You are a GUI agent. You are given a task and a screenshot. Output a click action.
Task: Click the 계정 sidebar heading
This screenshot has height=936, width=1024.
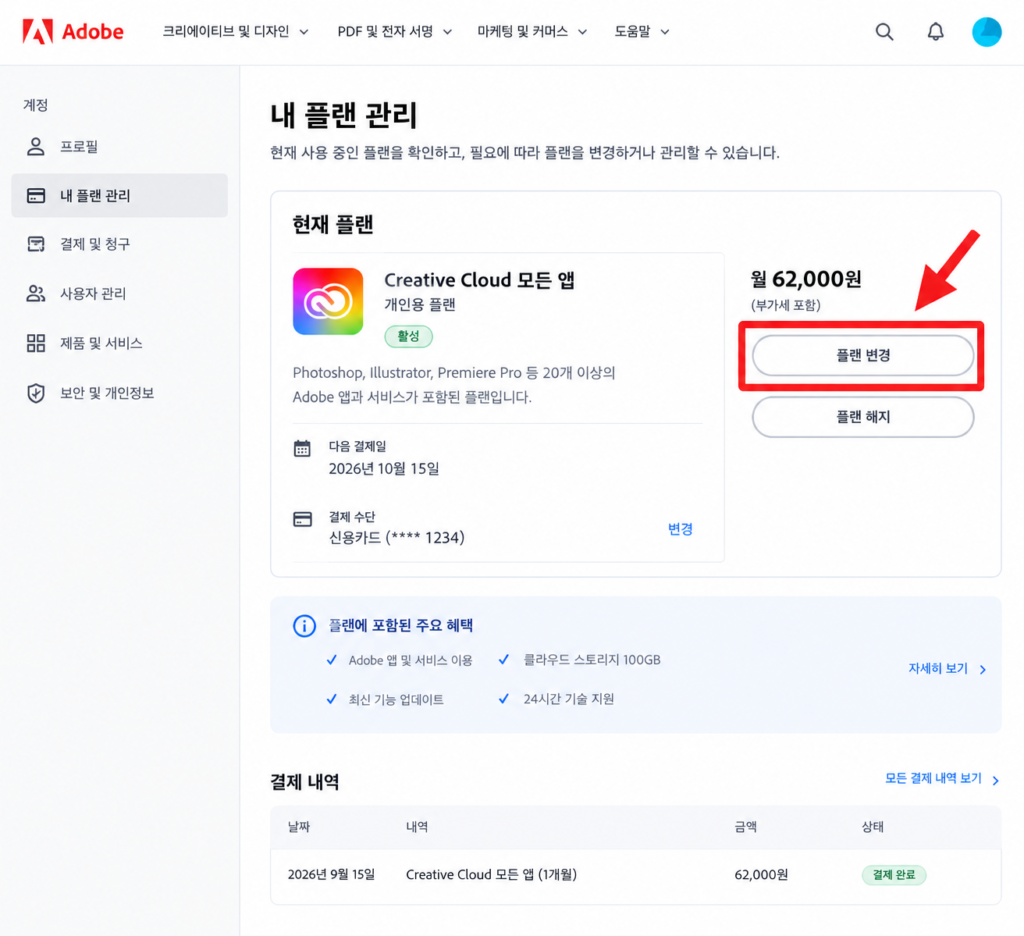pyautogui.click(x=35, y=105)
